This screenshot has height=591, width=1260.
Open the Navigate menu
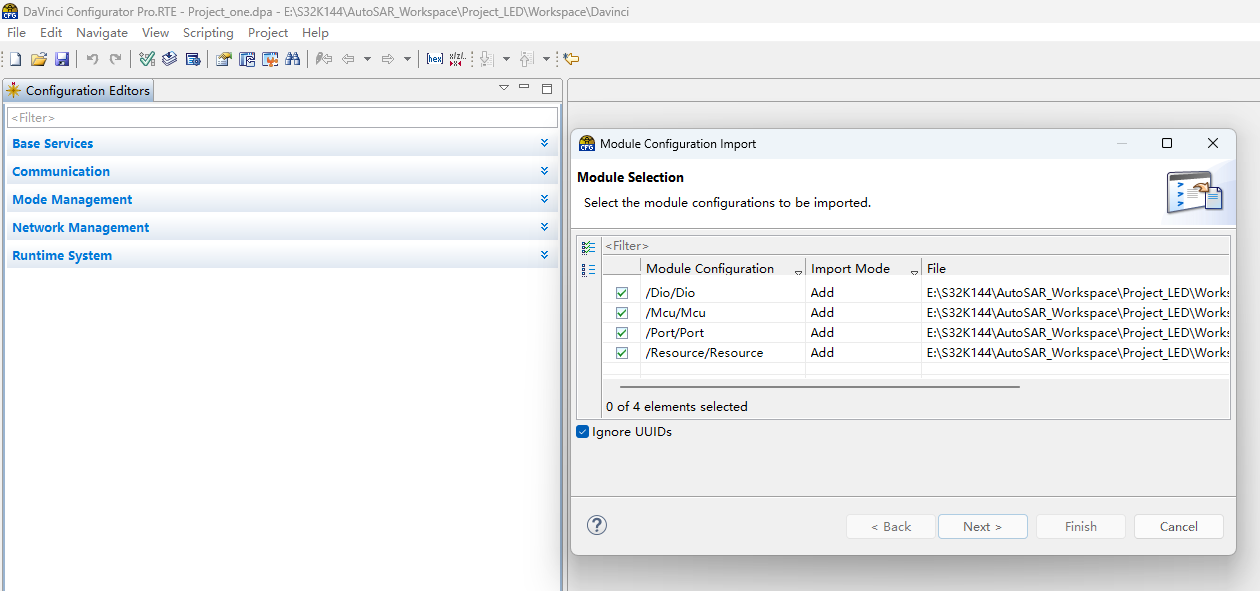pos(102,33)
